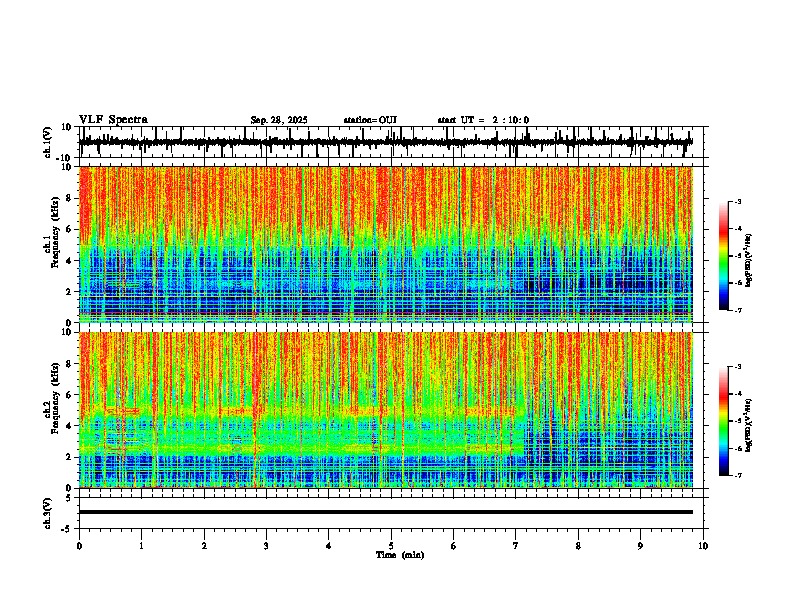Click the ch.1(V) waveform axis label
Viewport: 792px width, 612px height.
click(47, 142)
